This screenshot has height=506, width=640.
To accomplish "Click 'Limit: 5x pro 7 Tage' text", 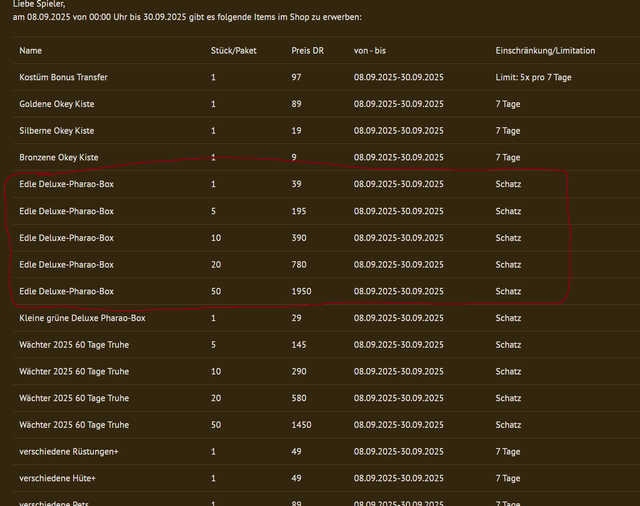I will (x=533, y=77).
